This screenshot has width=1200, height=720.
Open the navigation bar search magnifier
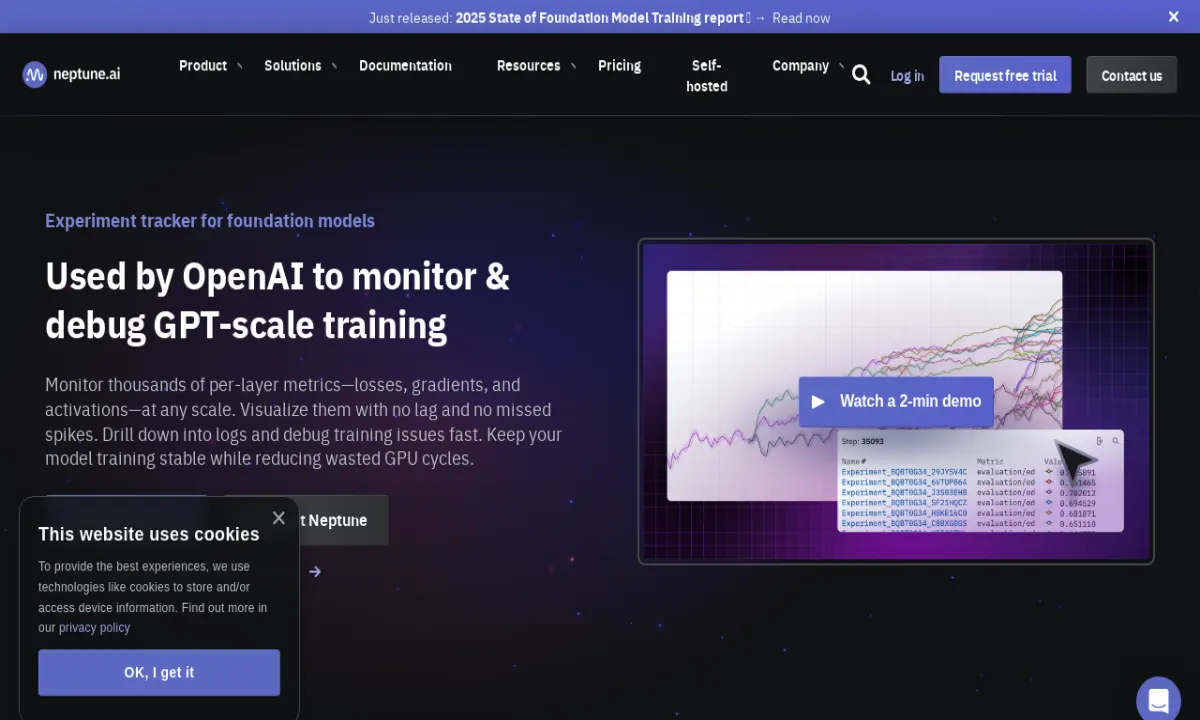coord(861,74)
